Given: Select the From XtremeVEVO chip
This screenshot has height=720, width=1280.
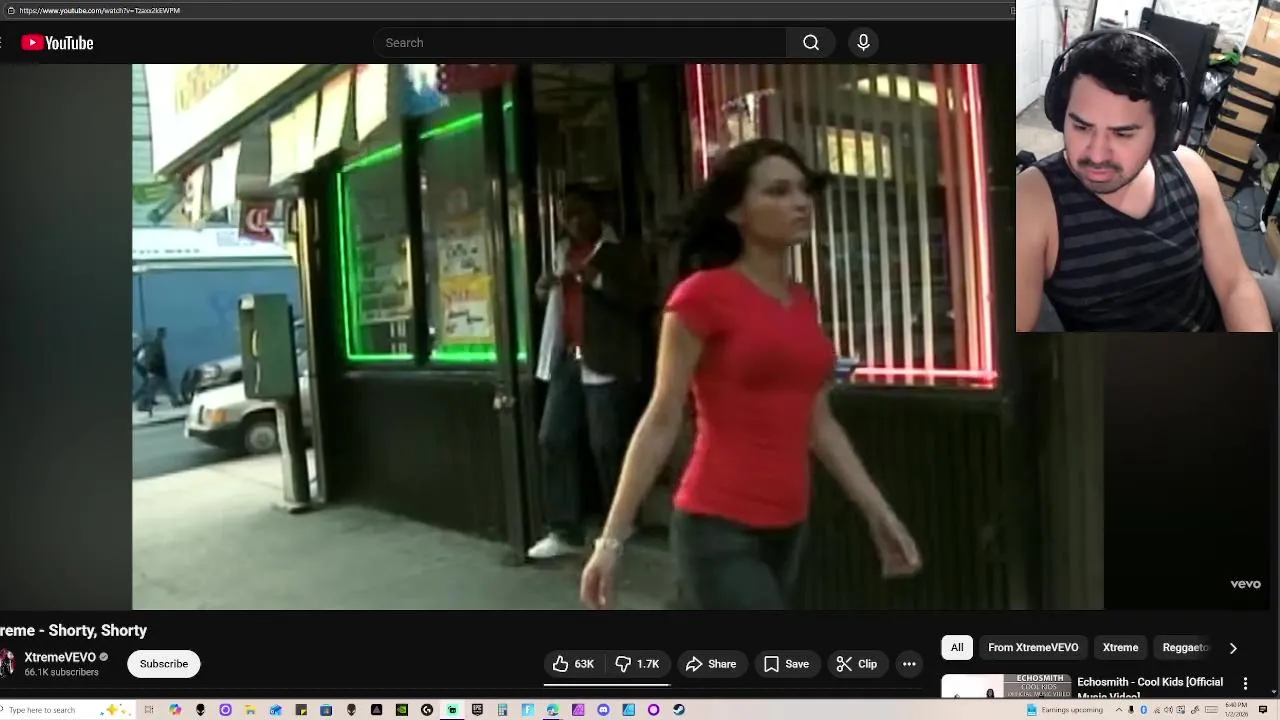Looking at the screenshot, I should click(1033, 648).
